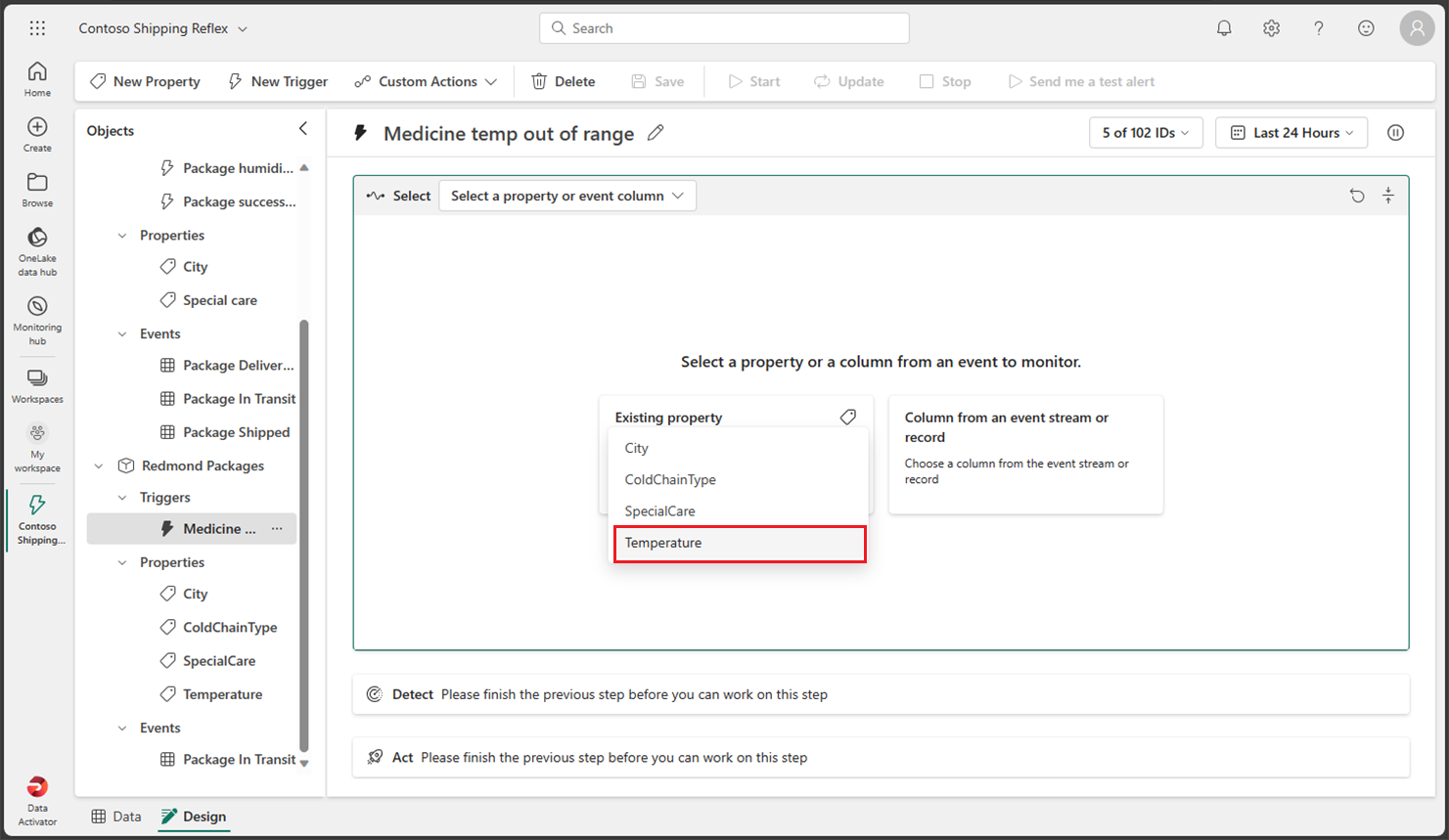
Task: Select Column from an event stream or record card
Action: click(x=1025, y=454)
